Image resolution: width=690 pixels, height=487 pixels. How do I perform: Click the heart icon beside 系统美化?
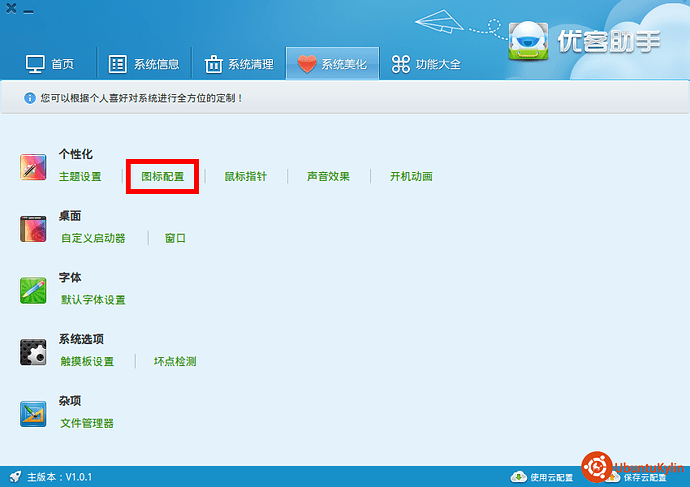coord(307,64)
